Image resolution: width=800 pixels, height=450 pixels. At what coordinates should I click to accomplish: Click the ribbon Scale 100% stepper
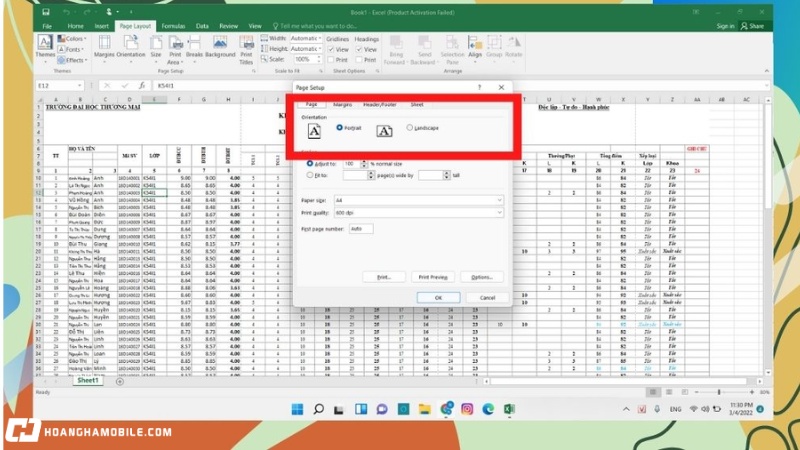pyautogui.click(x=319, y=59)
